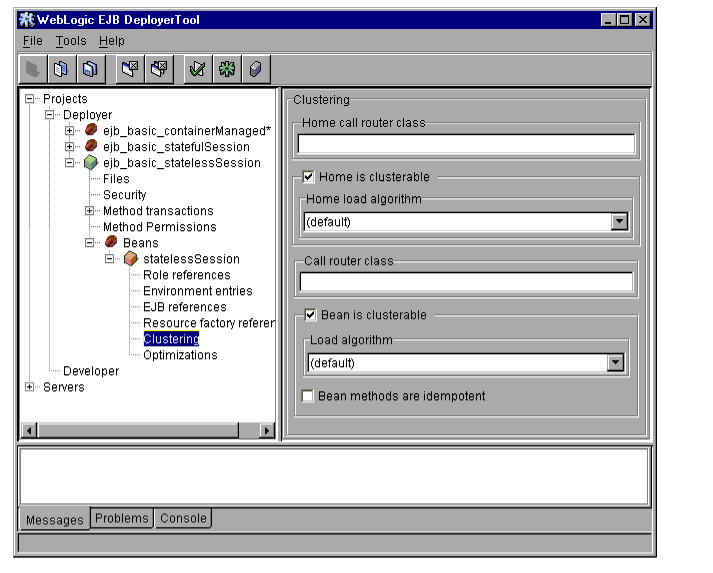
Task: Switch to the Messages tab
Action: coord(55,520)
